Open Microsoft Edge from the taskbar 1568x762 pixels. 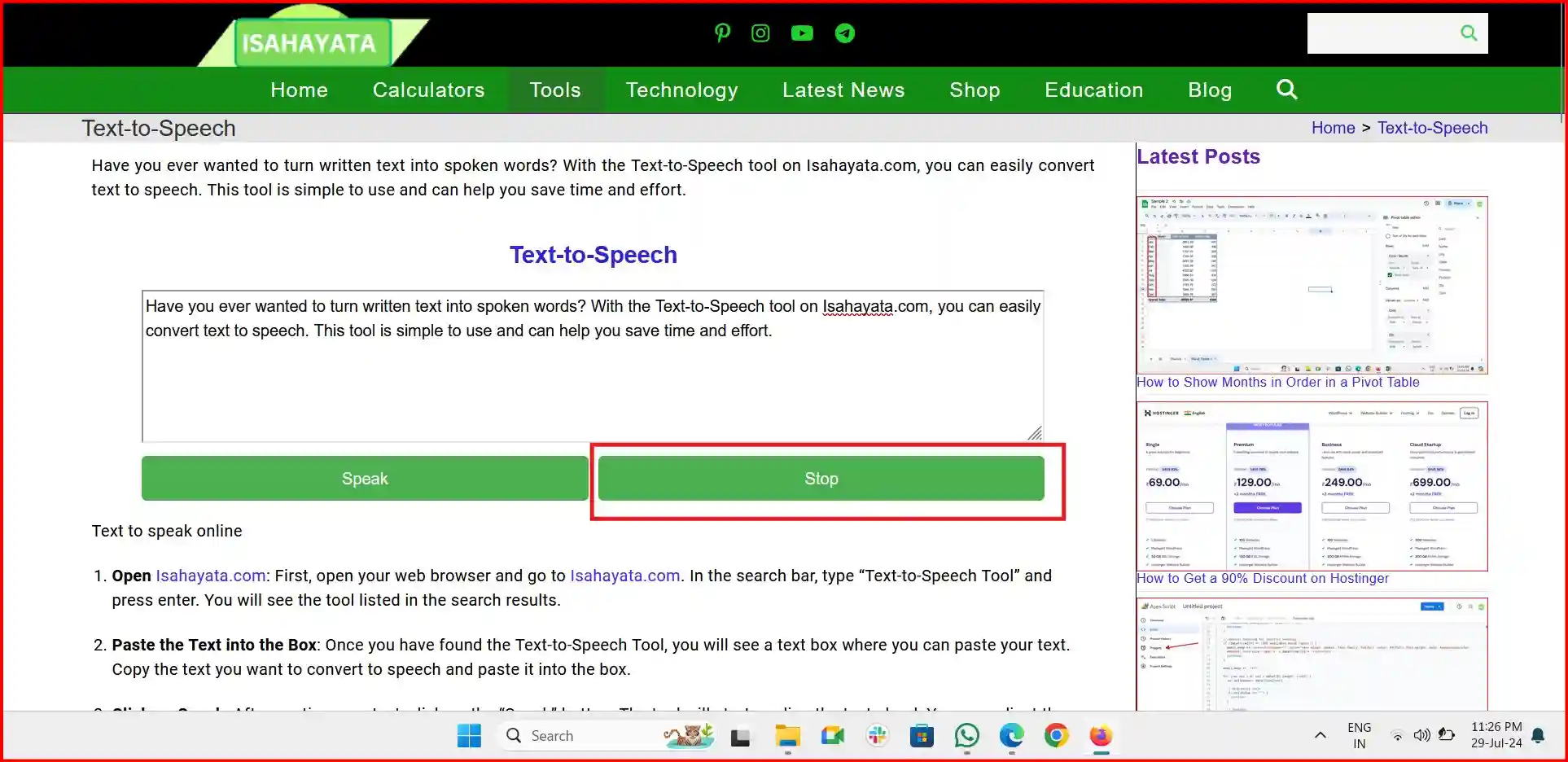[x=1010, y=735]
